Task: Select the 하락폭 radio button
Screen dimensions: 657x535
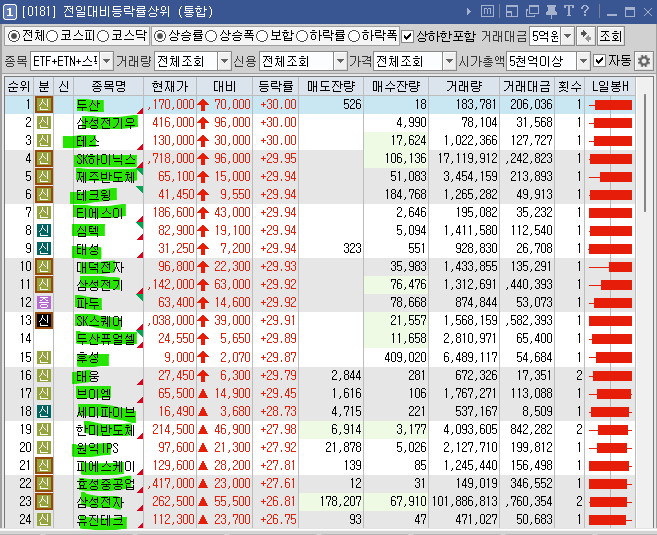Action: click(354, 36)
